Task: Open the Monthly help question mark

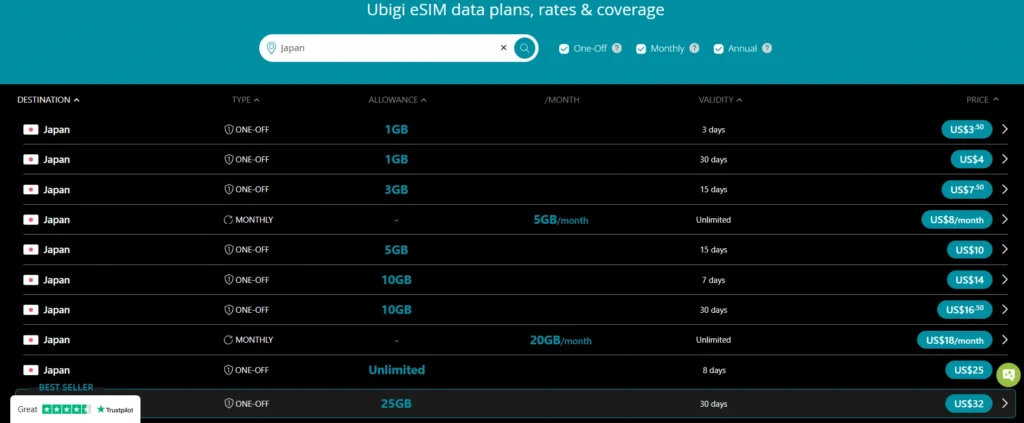Action: pos(694,48)
